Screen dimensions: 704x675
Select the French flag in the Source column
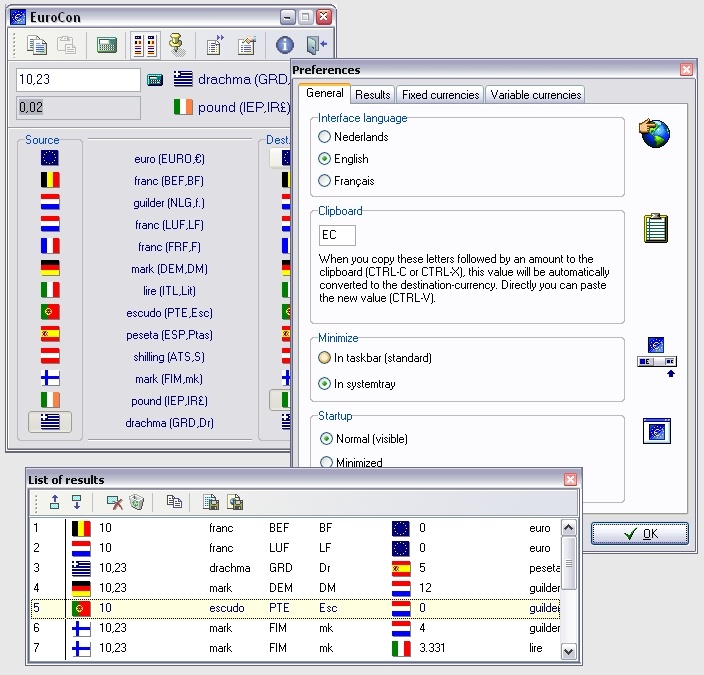click(x=50, y=246)
